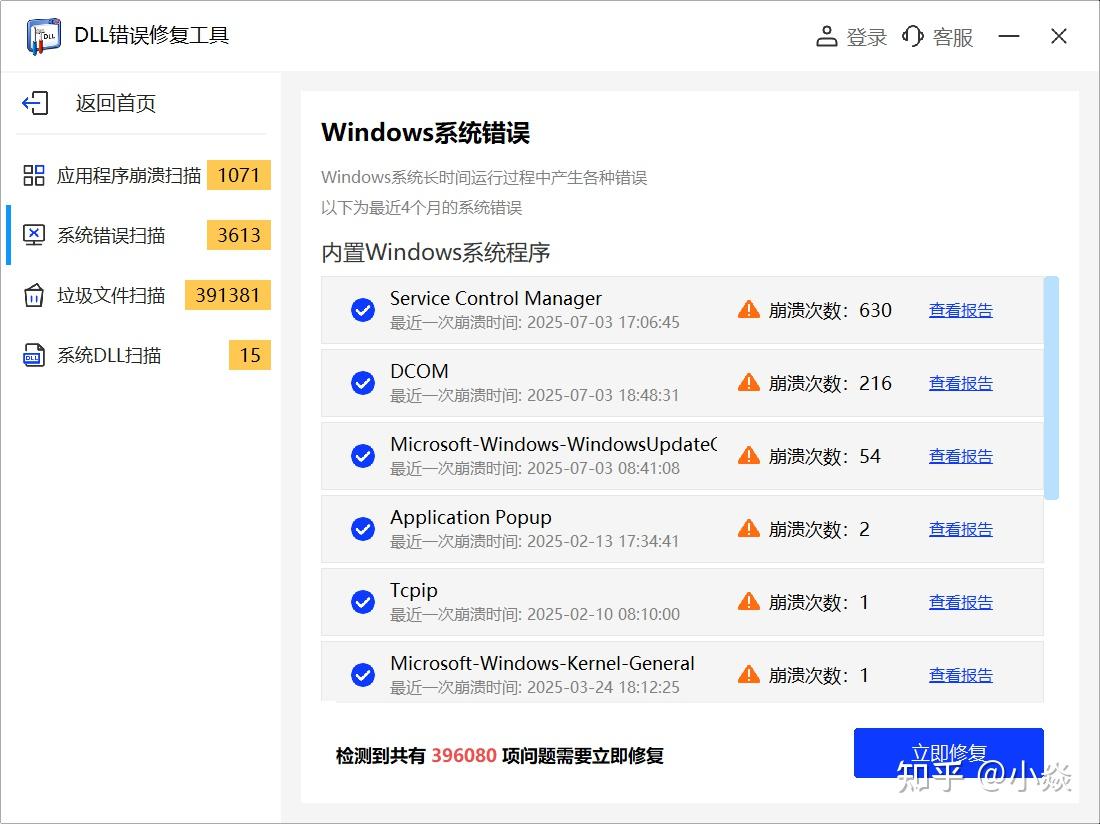The image size is (1100, 824).
Task: Toggle selection for Microsoft-Windows-Kernel-General
Action: pyautogui.click(x=362, y=675)
